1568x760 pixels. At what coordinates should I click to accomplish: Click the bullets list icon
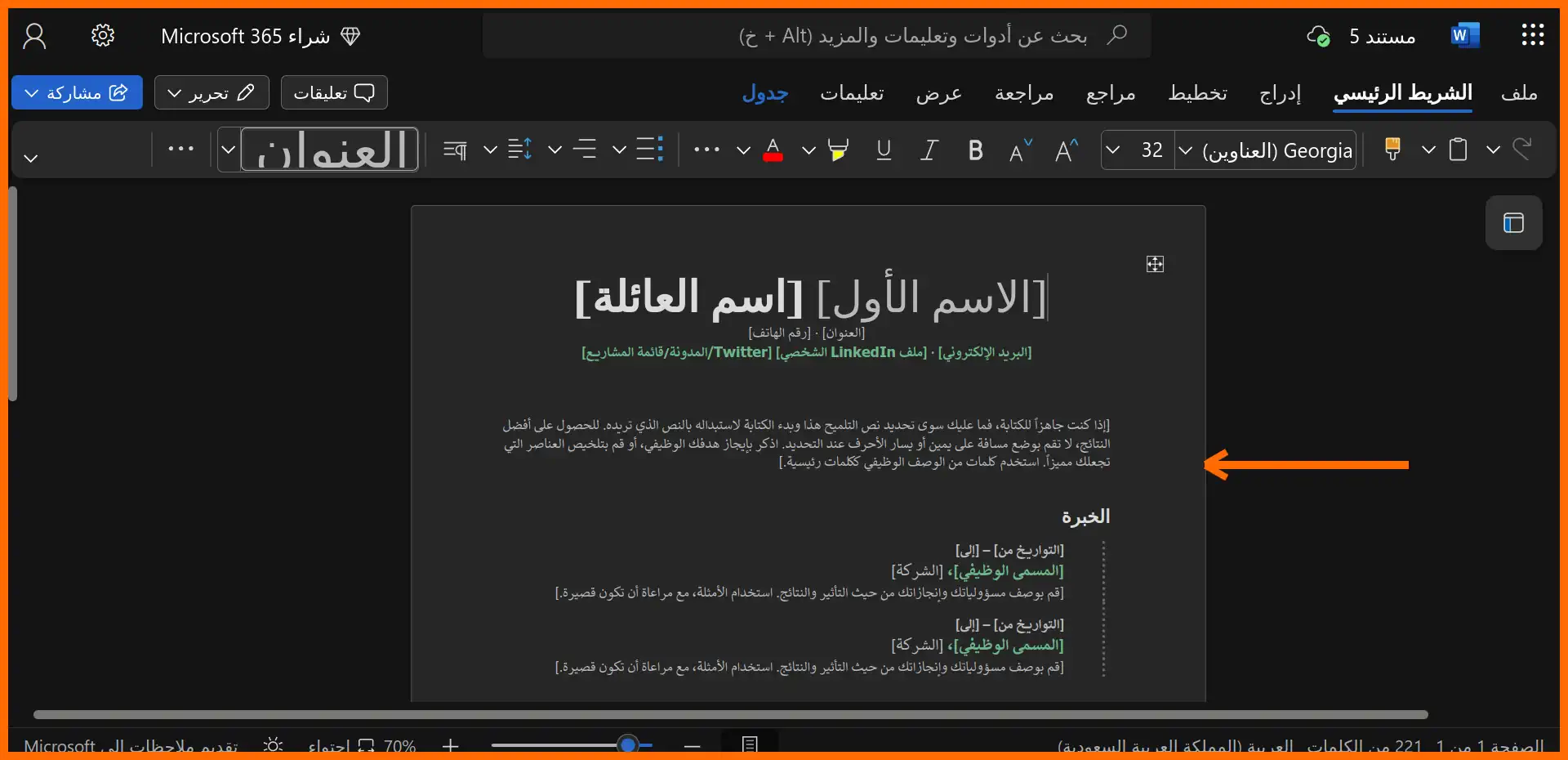pyautogui.click(x=650, y=150)
